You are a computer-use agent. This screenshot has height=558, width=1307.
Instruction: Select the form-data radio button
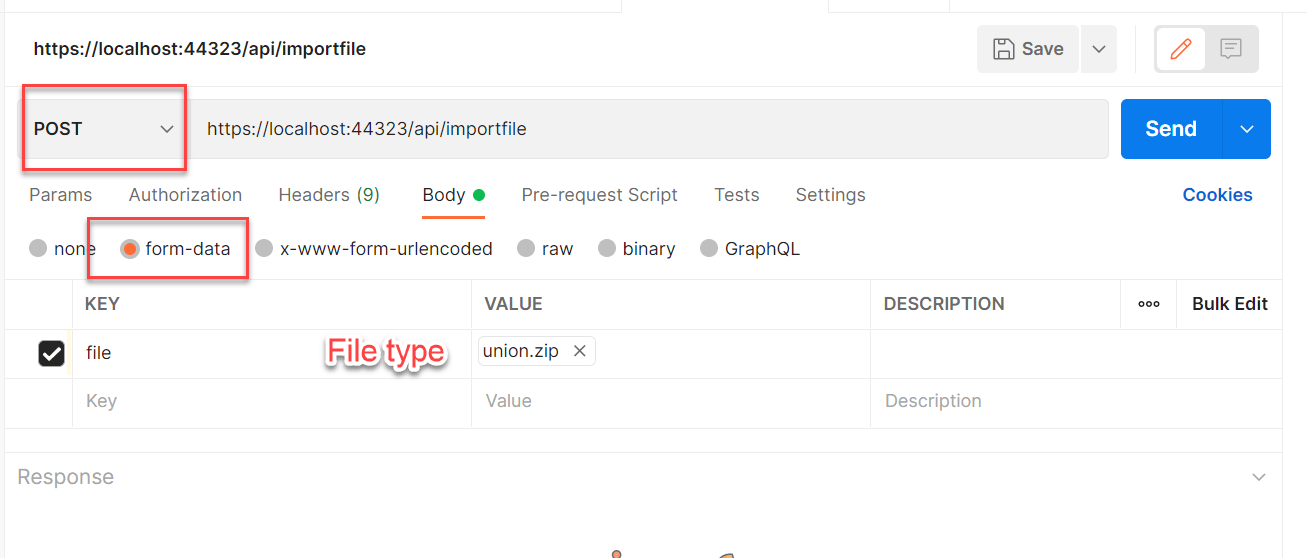(x=130, y=248)
